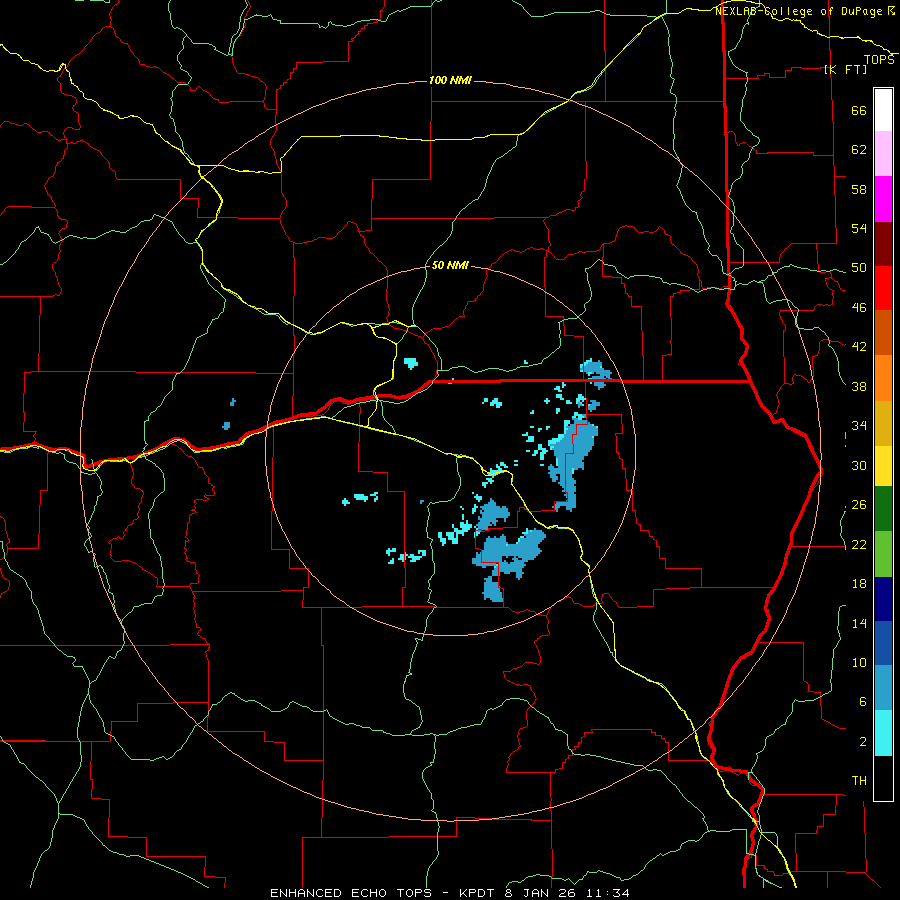Image resolution: width=900 pixels, height=900 pixels.
Task: Click the '2' legend value
Action: 863,741
